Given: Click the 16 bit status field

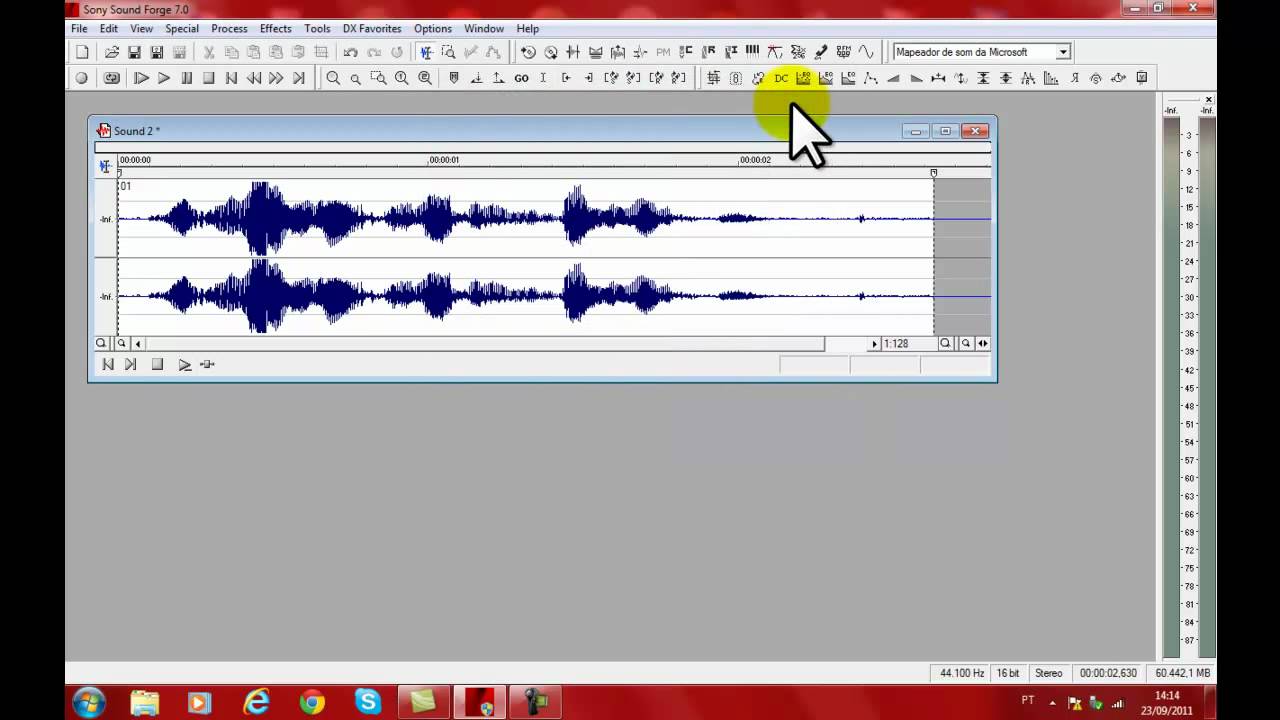Looking at the screenshot, I should click(x=1008, y=673).
